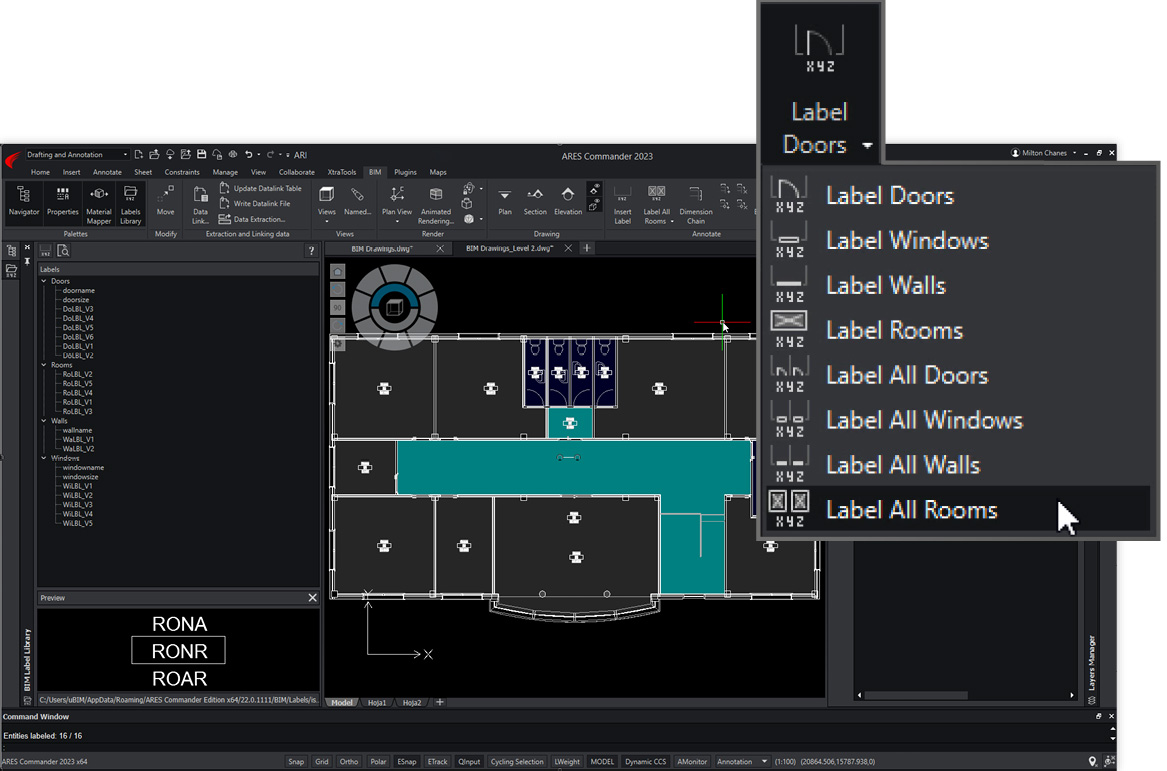Click the help question mark in Labels panel
This screenshot has width=1167, height=771.
coord(311,252)
